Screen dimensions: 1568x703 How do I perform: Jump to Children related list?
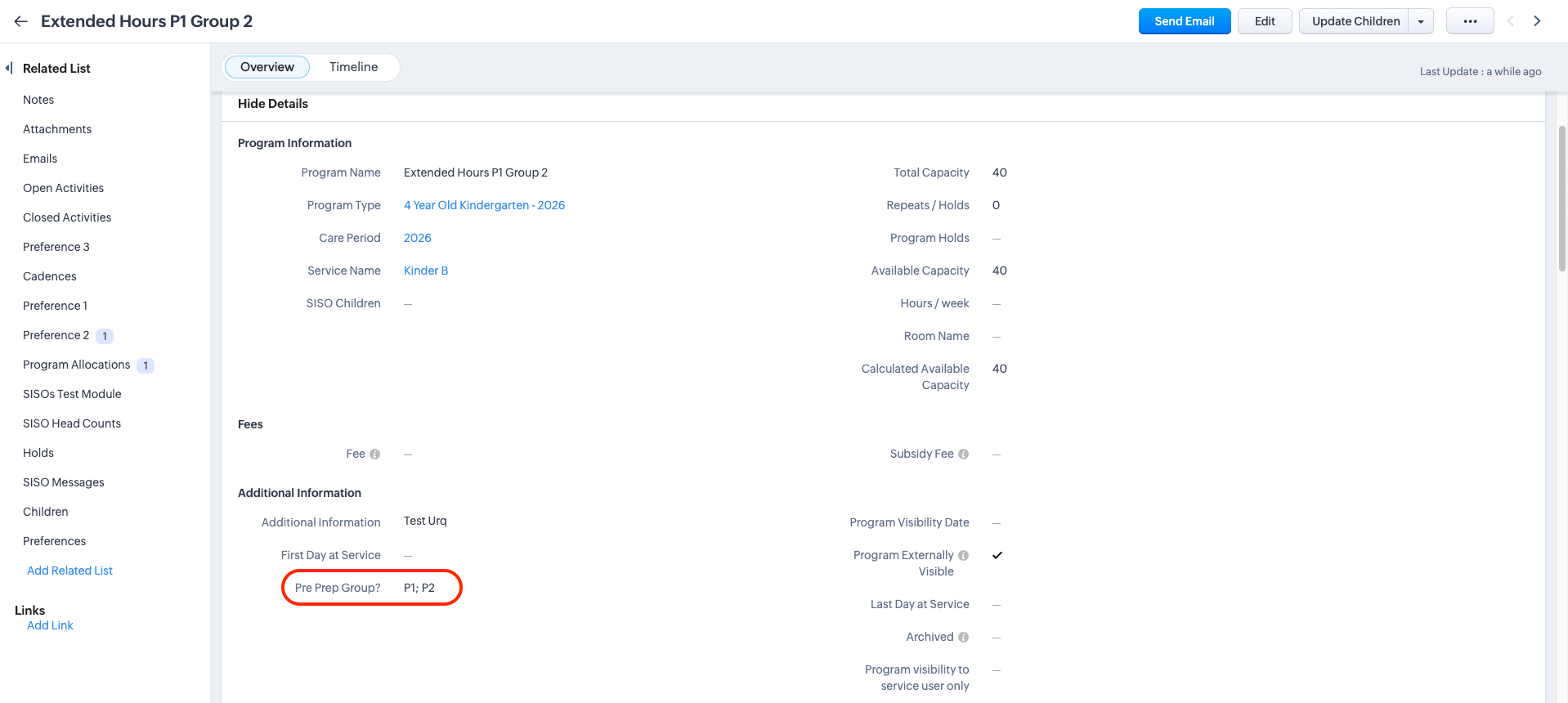point(46,512)
